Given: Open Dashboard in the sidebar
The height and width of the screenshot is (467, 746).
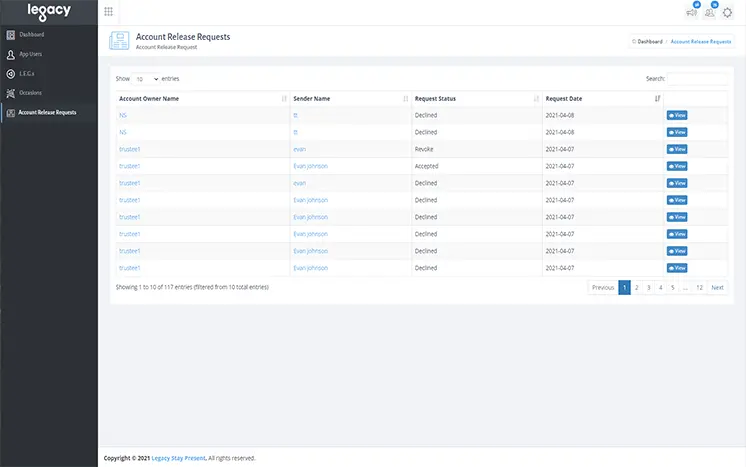Looking at the screenshot, I should coord(32,35).
